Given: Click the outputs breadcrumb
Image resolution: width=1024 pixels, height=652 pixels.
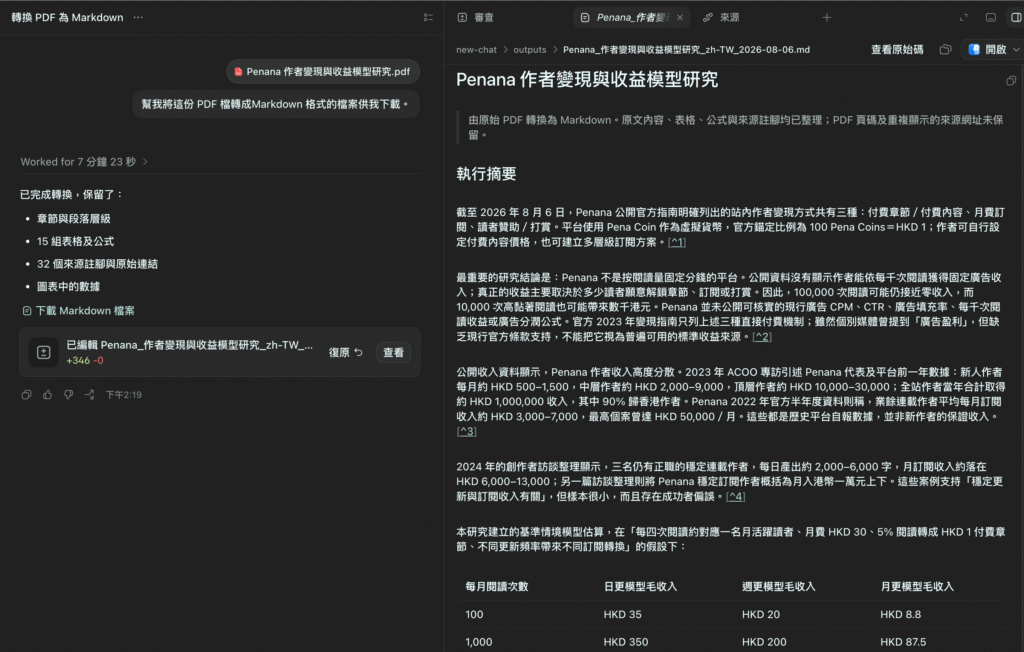Looking at the screenshot, I should 530,50.
